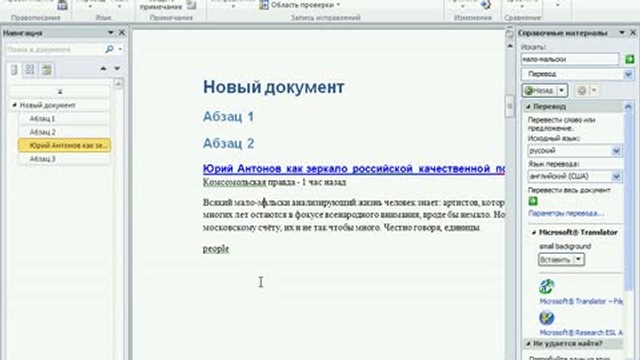
Task: Click the 'Абзац 2' heading in the document
Action: [228, 143]
